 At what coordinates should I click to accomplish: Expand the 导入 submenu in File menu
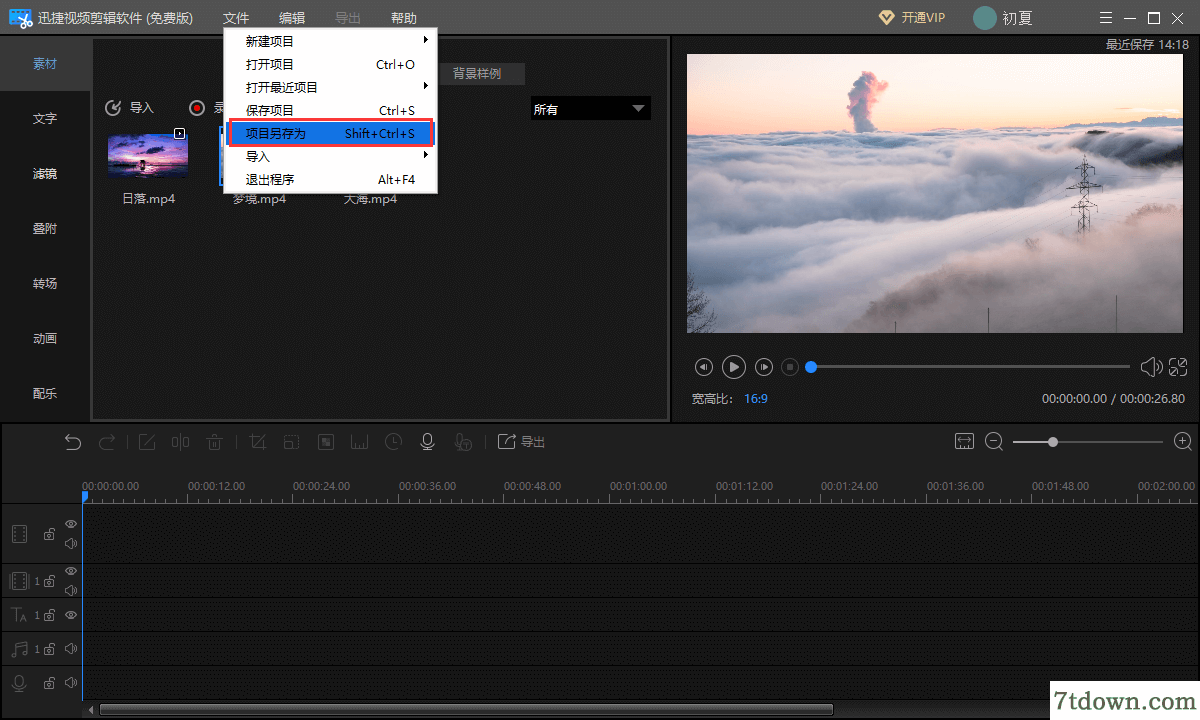(330, 156)
